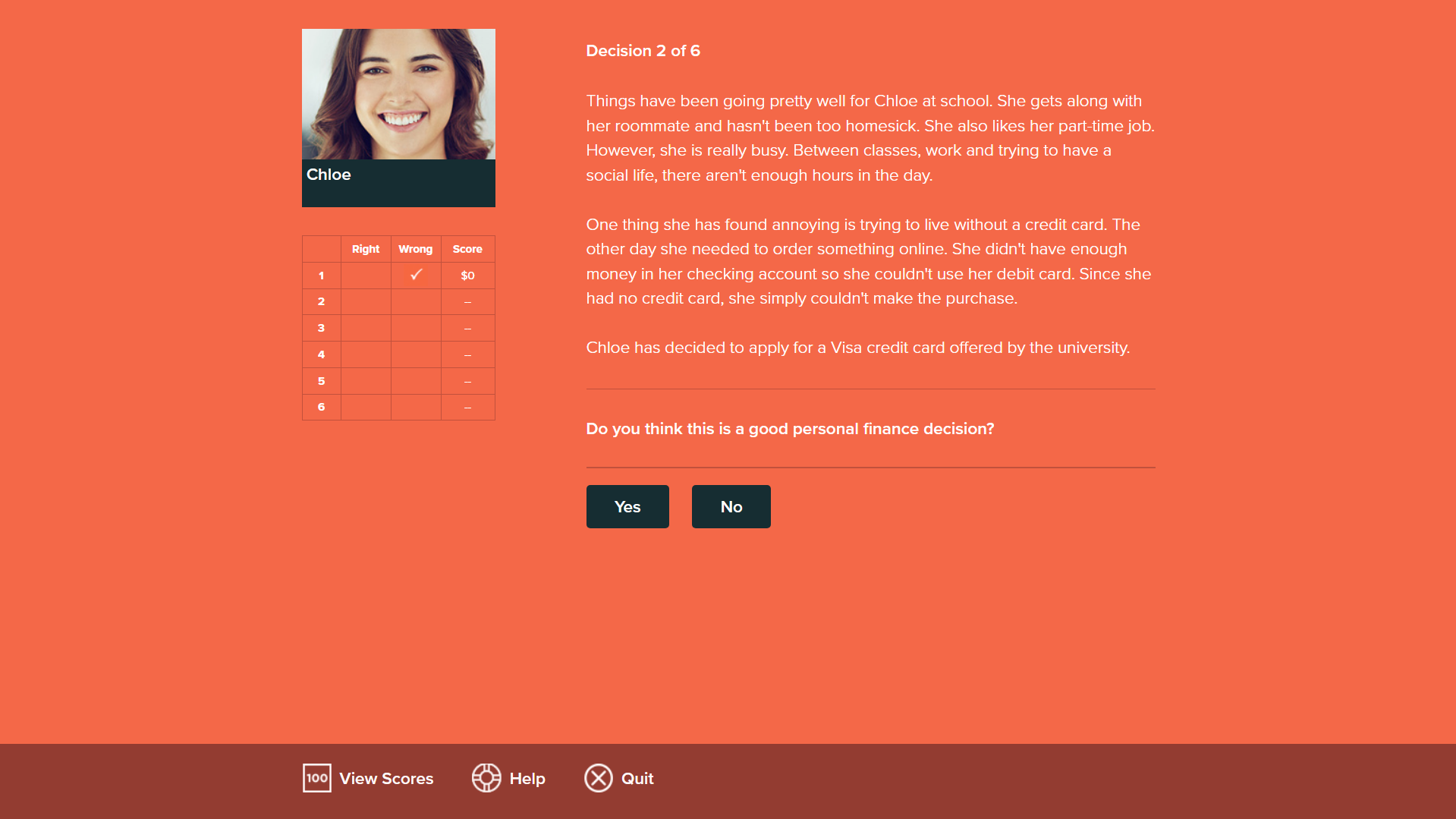Click the Quit X circle icon

click(x=598, y=778)
